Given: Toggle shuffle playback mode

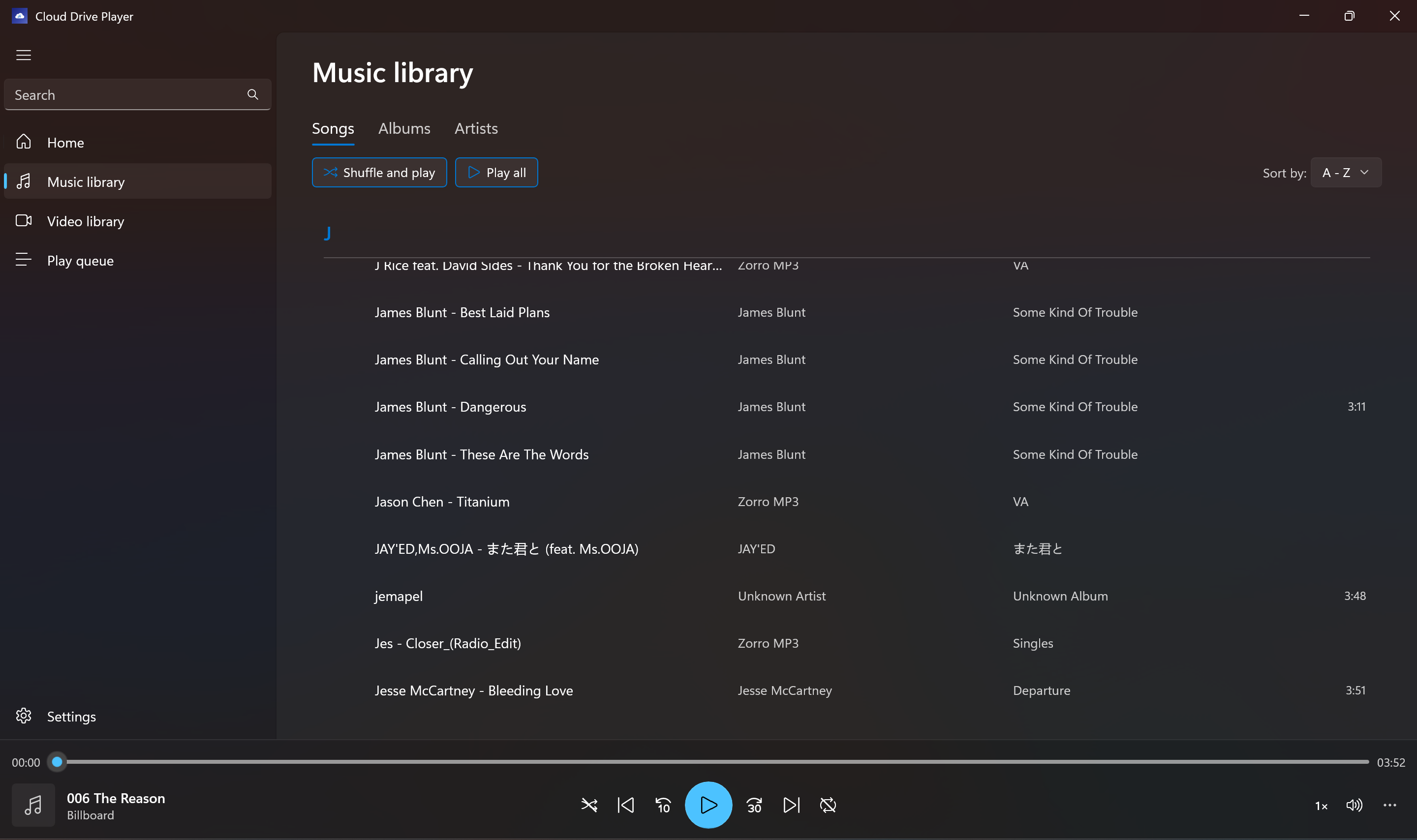Looking at the screenshot, I should click(589, 804).
